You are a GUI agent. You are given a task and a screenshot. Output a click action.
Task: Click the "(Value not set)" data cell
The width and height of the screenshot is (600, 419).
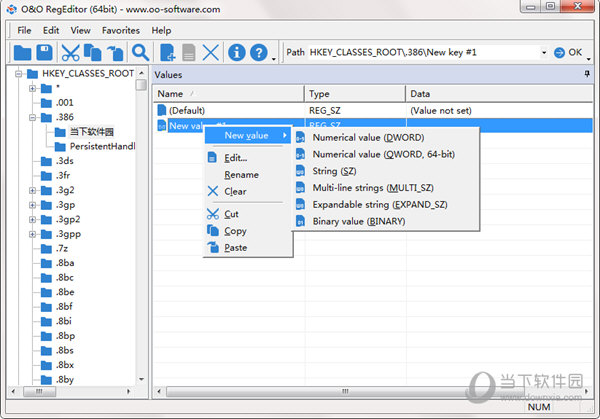pyautogui.click(x=441, y=110)
